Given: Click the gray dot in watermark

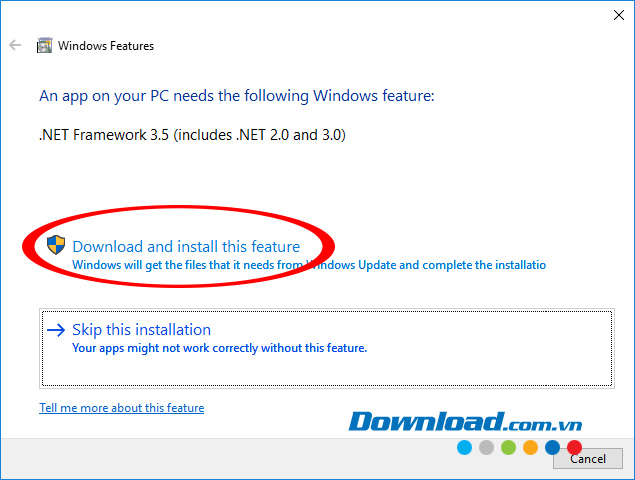Looking at the screenshot, I should pos(486,448).
